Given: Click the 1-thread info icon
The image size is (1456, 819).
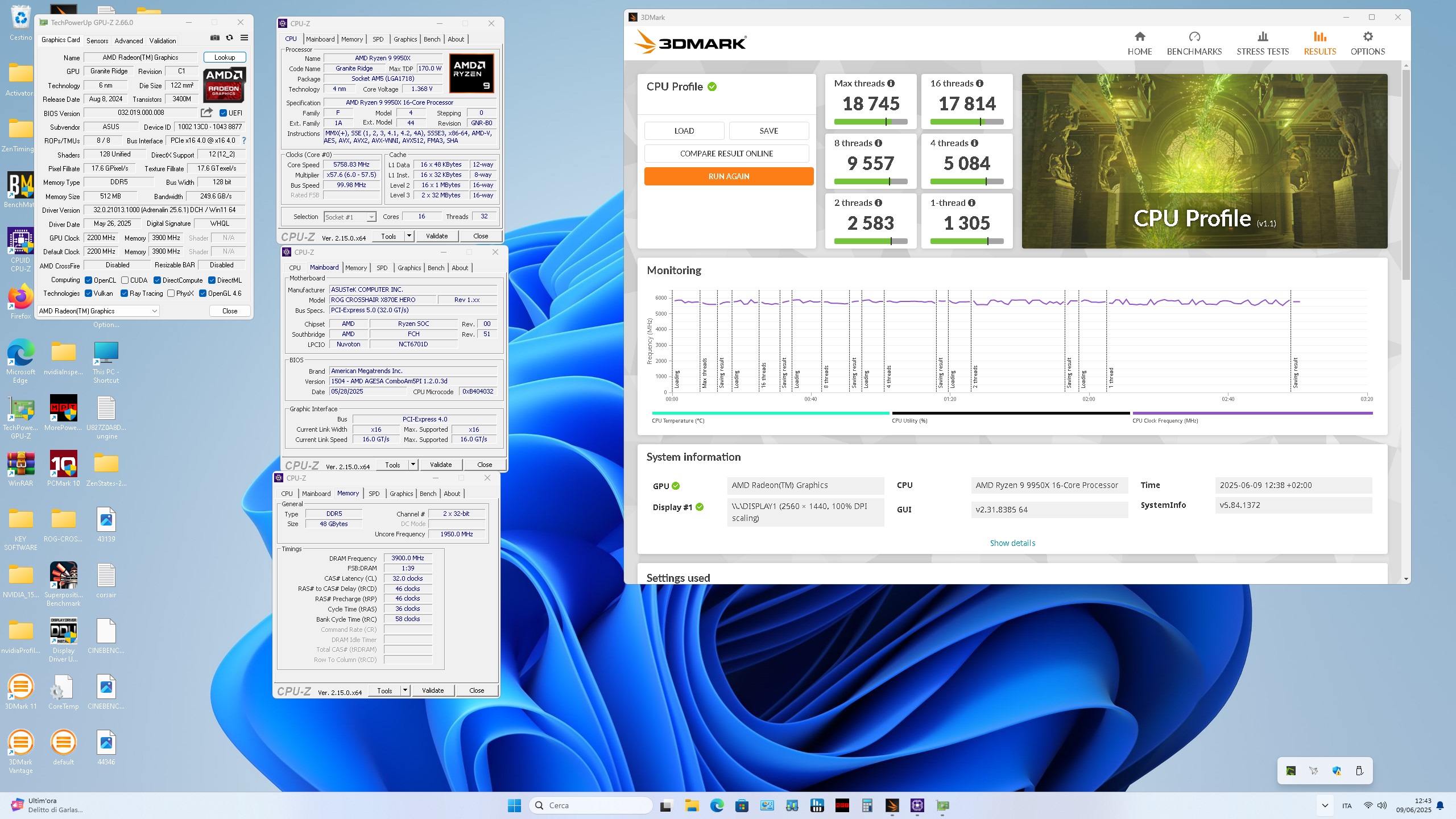Looking at the screenshot, I should pos(971,202).
